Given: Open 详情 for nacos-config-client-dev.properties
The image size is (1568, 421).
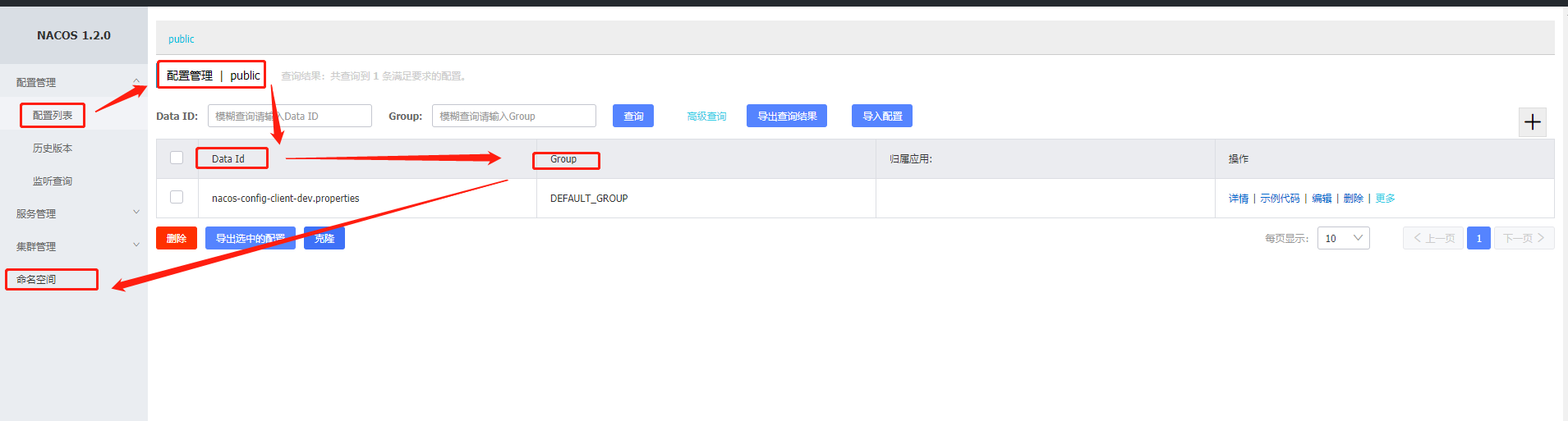Looking at the screenshot, I should click(x=1239, y=199).
